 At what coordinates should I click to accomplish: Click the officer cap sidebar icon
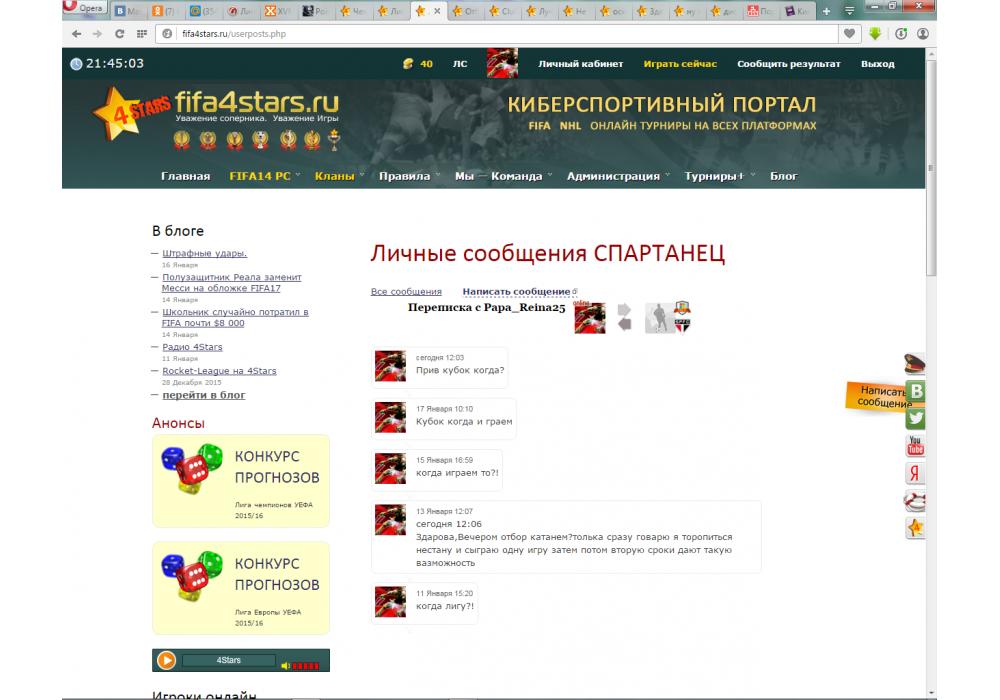click(x=915, y=365)
